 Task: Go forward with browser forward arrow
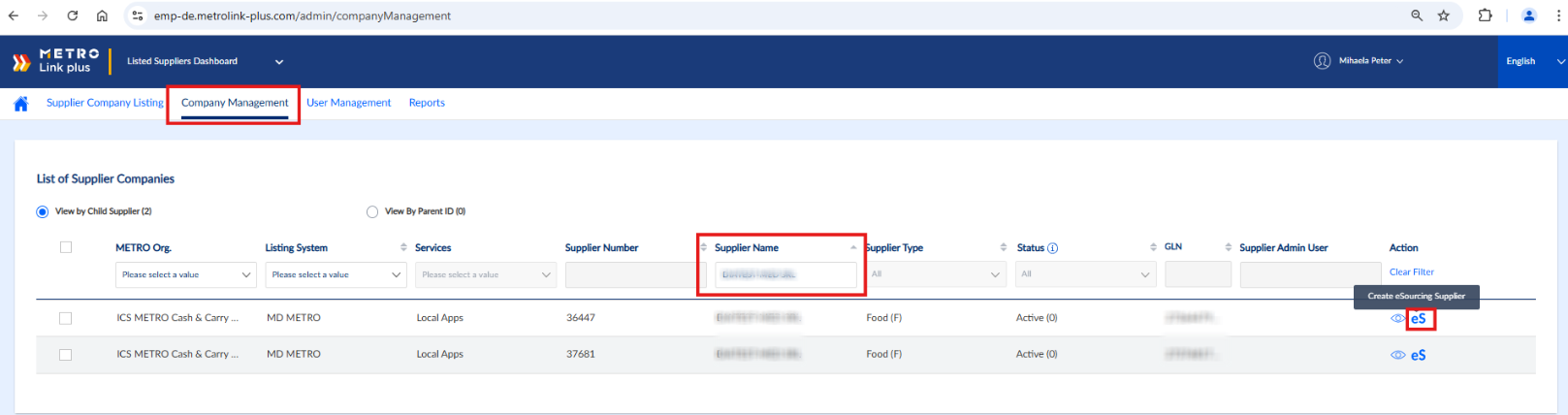[43, 16]
